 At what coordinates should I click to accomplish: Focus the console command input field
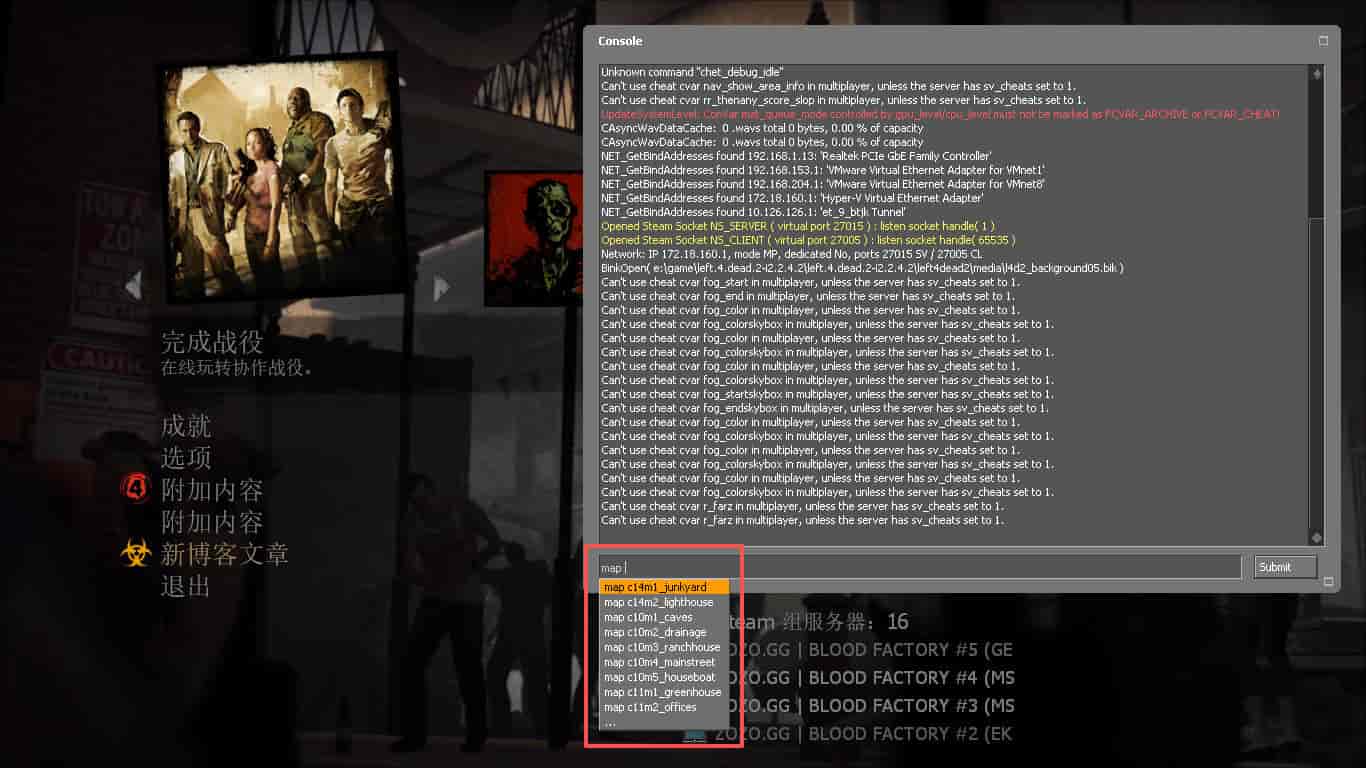[918, 568]
